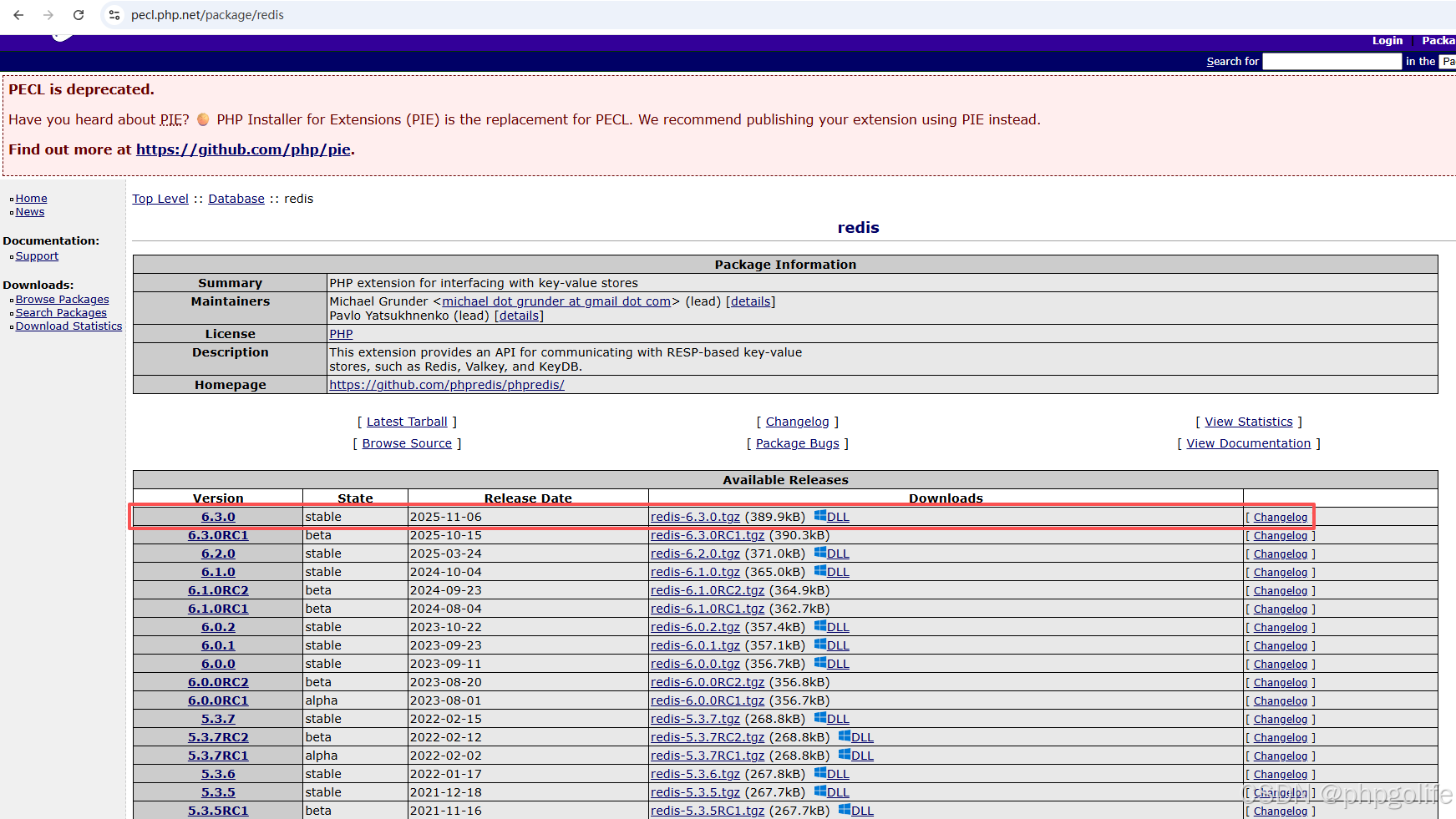Open the Login link in header
Screen dimensions: 1456x819
[1388, 41]
